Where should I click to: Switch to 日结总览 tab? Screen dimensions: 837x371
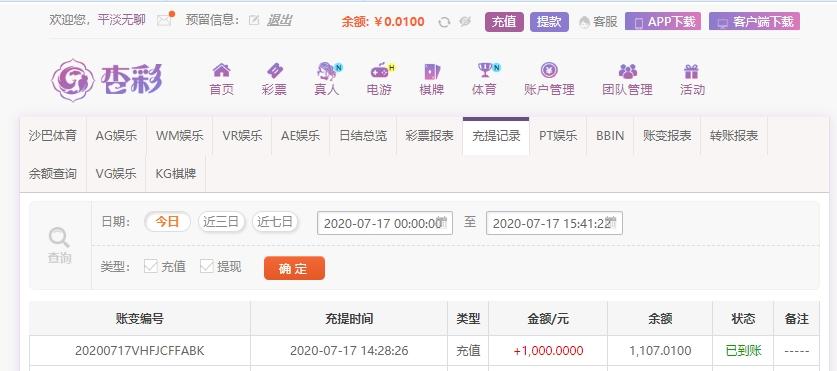(363, 136)
